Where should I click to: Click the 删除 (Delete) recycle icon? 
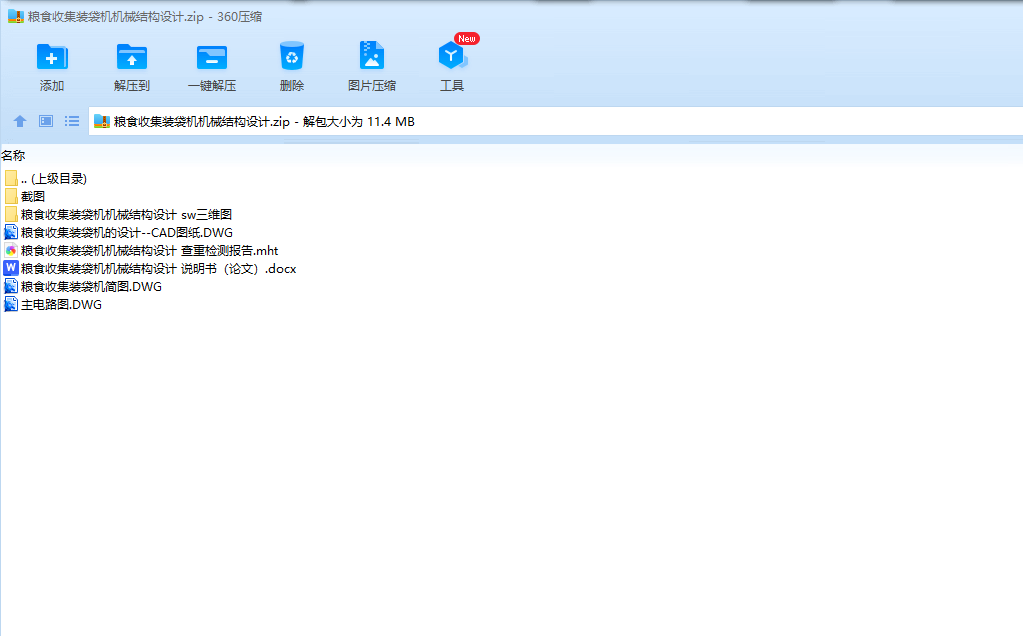pyautogui.click(x=292, y=56)
